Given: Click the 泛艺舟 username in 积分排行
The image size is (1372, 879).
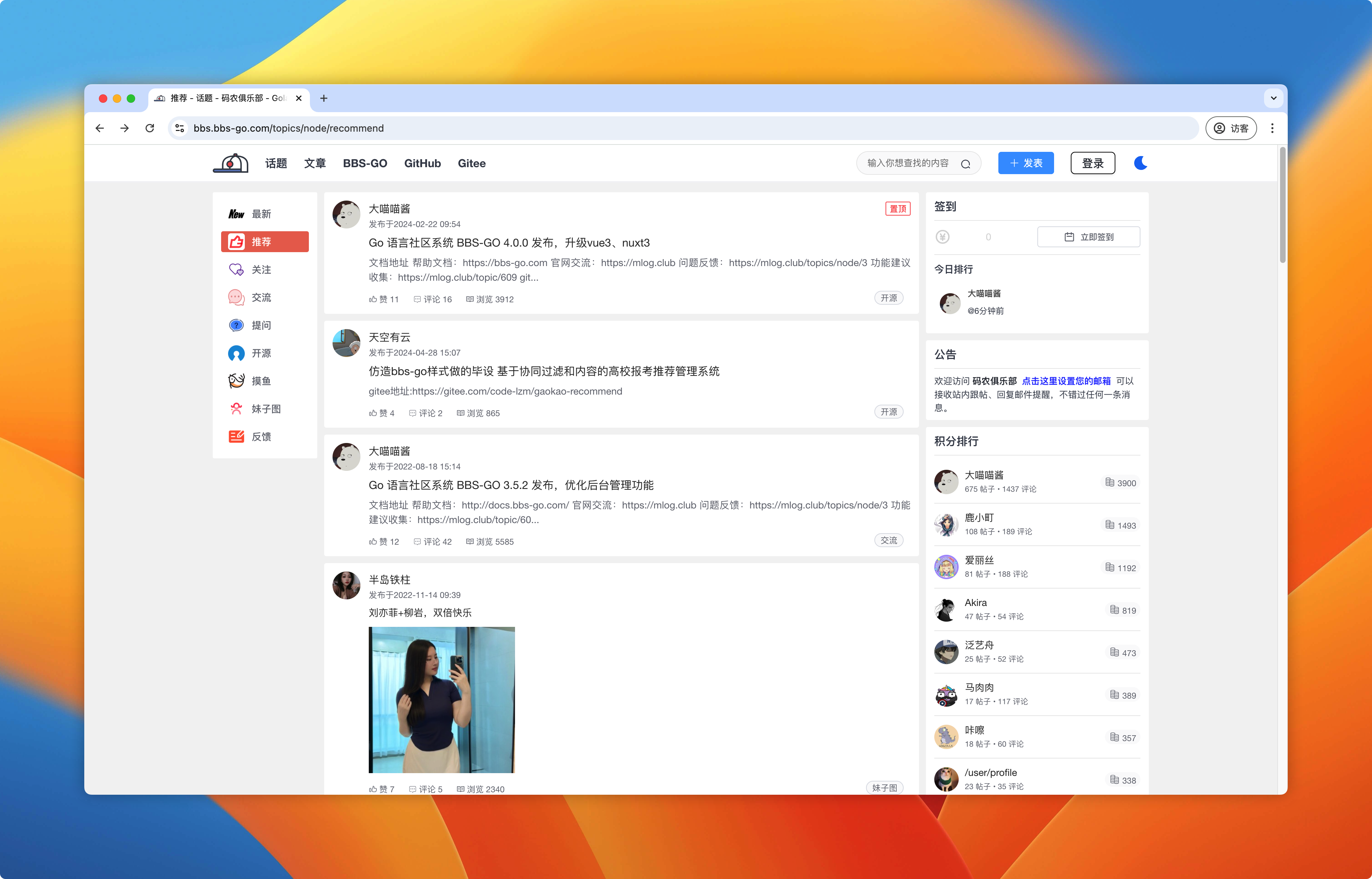Looking at the screenshot, I should [979, 645].
